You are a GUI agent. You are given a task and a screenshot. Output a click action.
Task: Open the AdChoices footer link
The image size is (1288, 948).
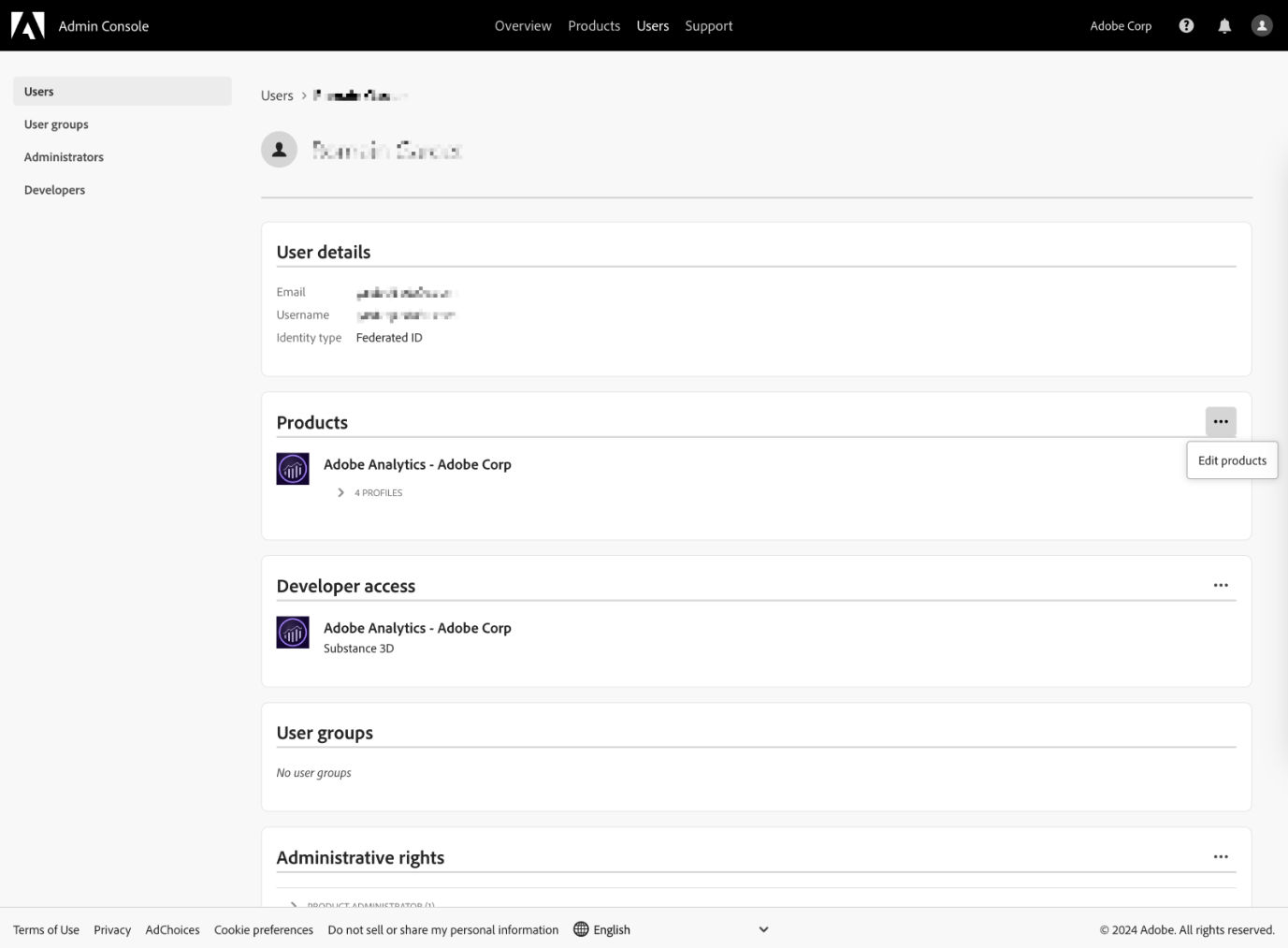tap(173, 929)
